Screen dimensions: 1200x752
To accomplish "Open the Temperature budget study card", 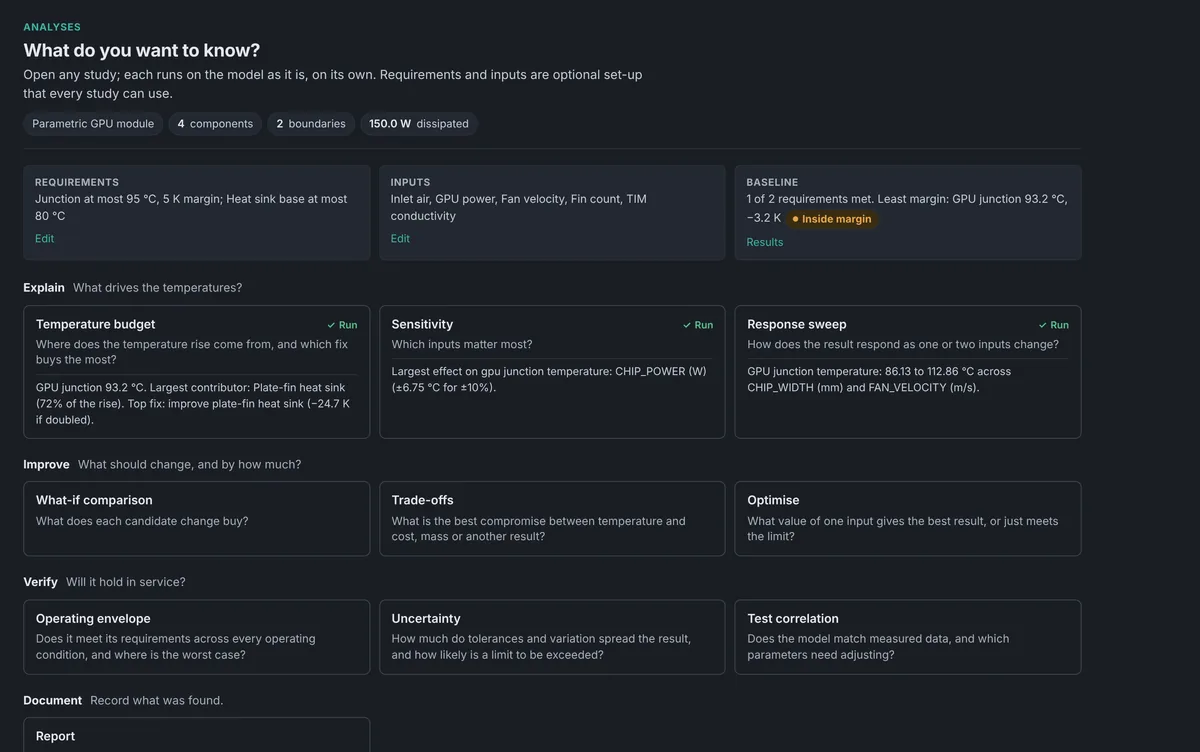I will click(196, 372).
